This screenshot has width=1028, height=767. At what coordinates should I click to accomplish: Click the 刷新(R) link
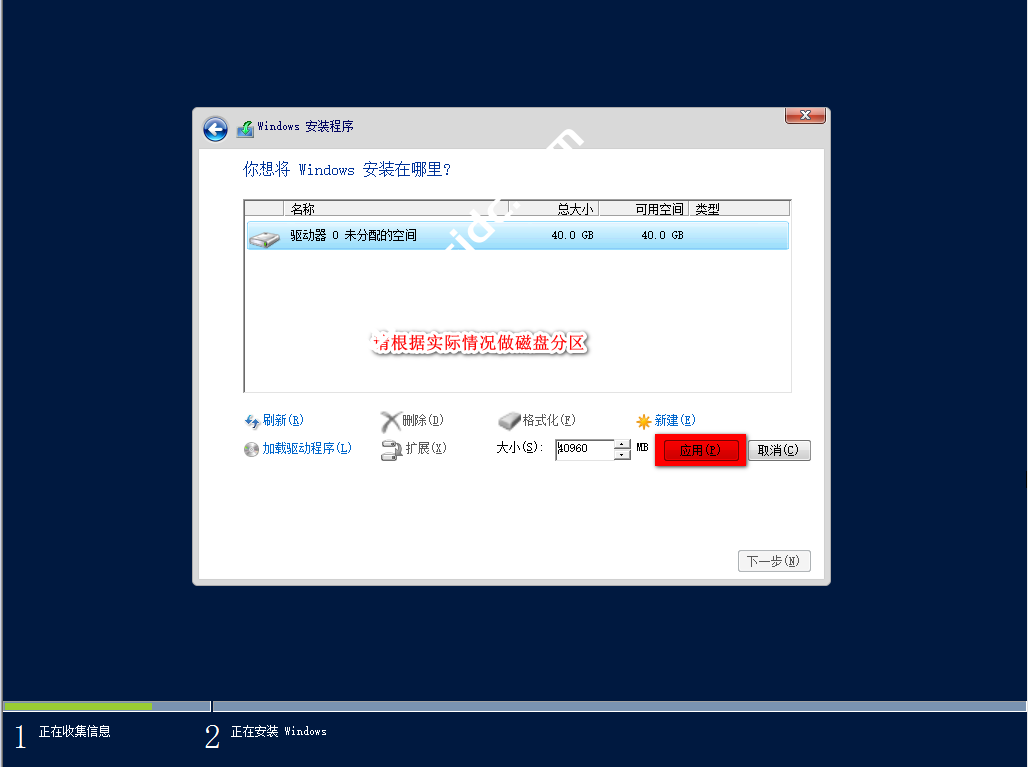click(x=283, y=420)
